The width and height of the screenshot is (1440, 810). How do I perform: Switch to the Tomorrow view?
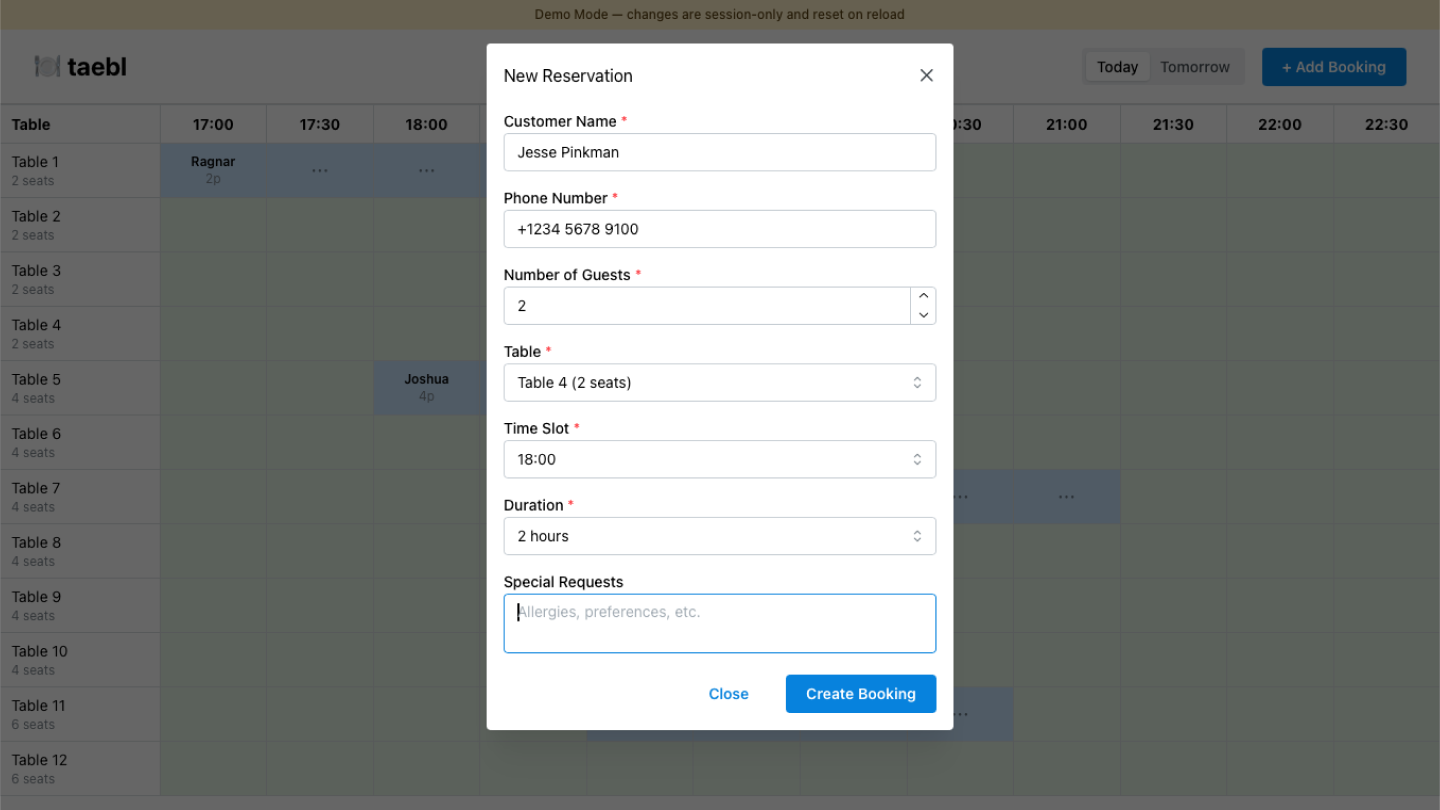(1195, 66)
